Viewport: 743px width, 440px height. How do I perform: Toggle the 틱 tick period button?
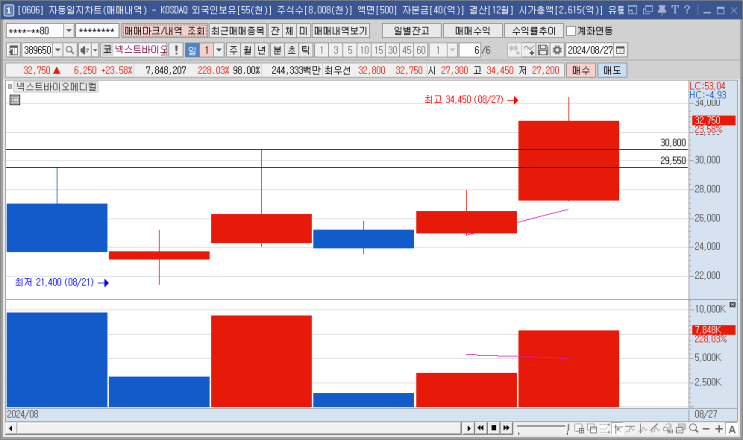click(306, 50)
